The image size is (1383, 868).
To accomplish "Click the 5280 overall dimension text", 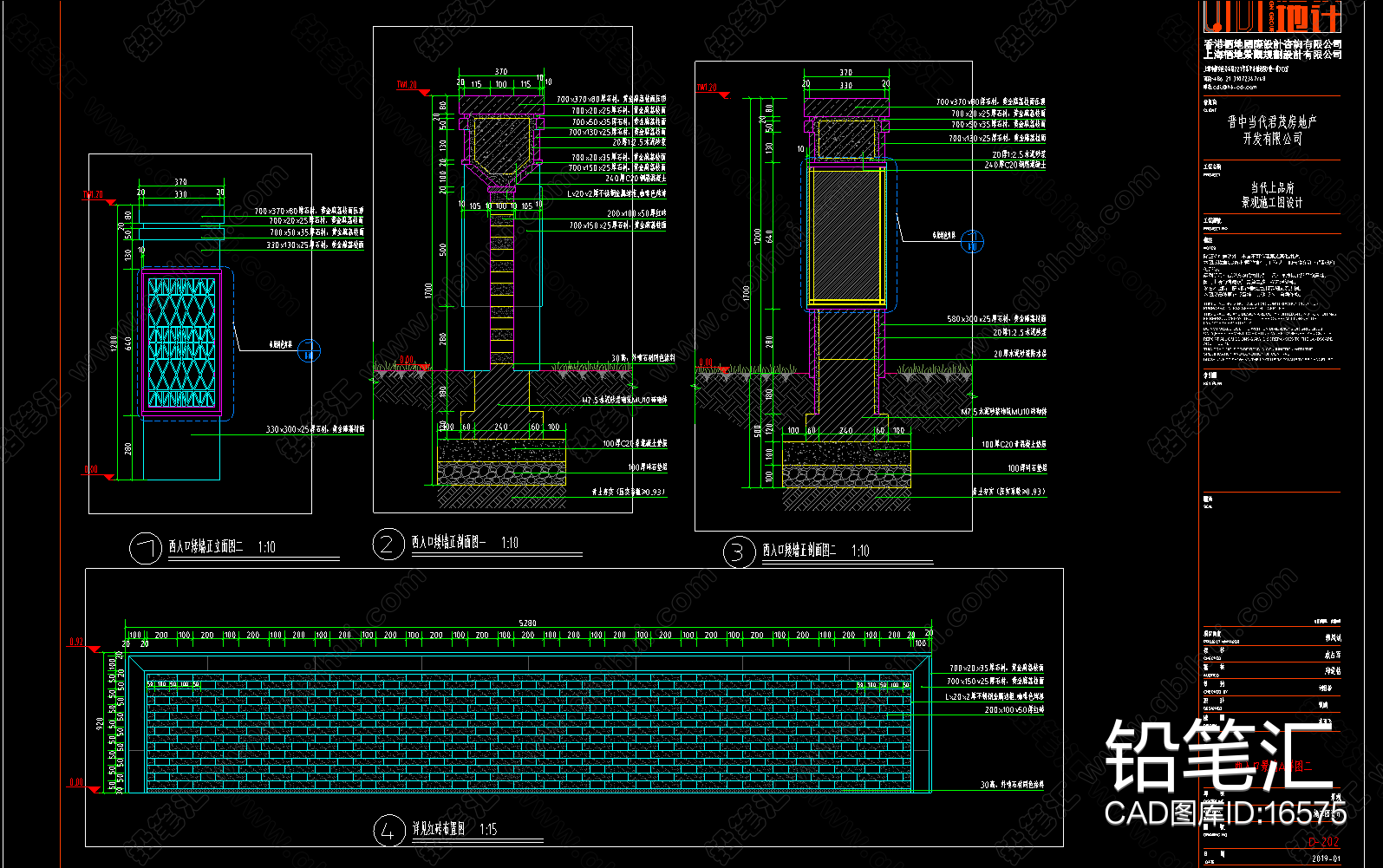I will (527, 623).
